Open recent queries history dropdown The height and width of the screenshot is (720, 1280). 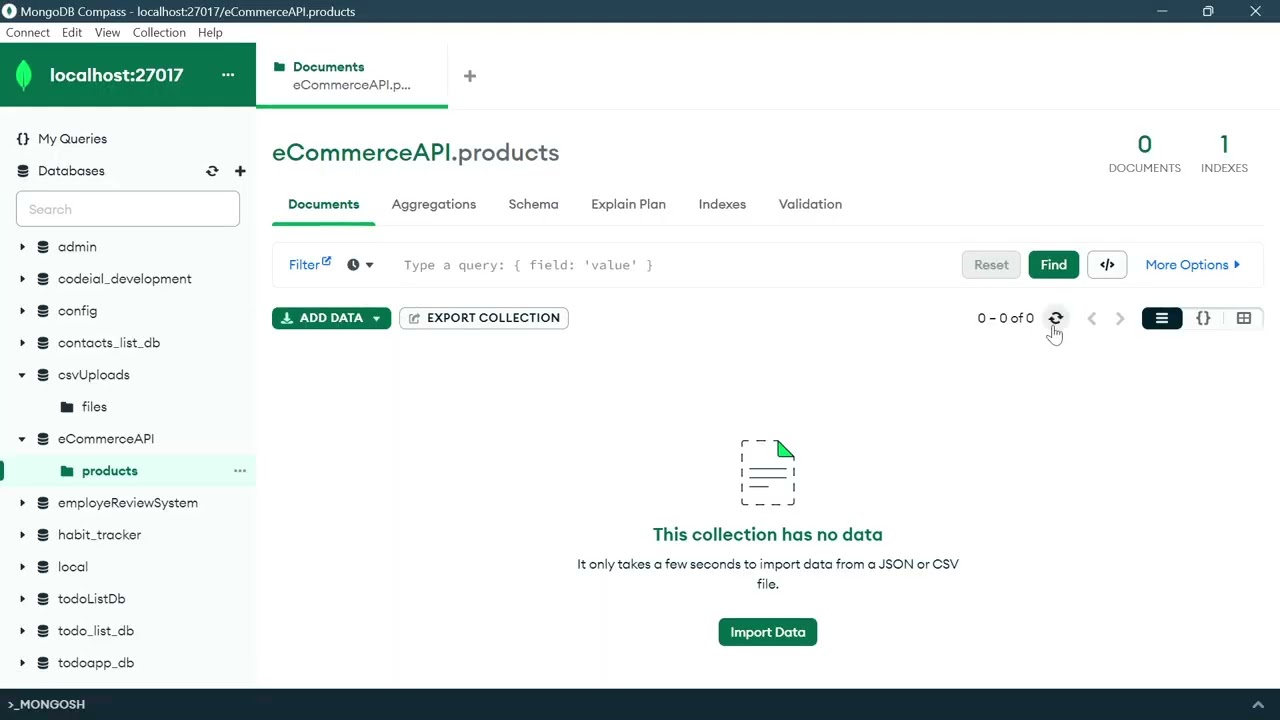360,265
